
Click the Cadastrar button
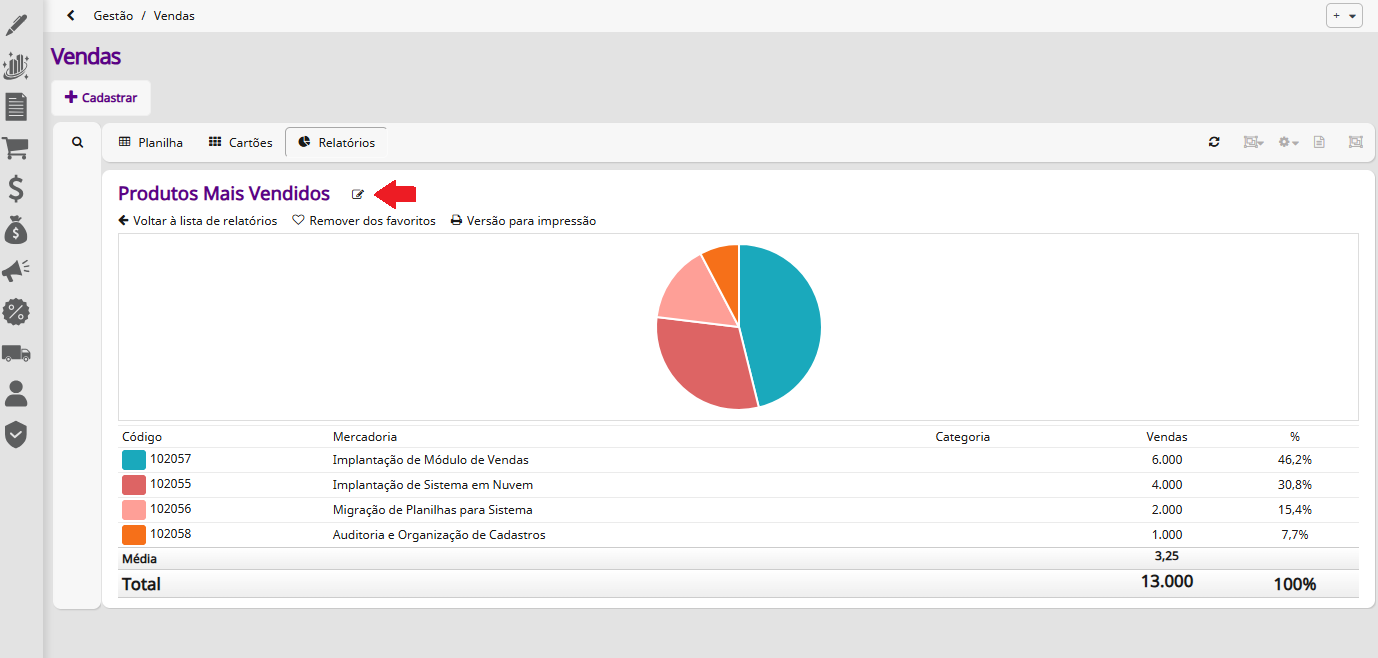(101, 98)
